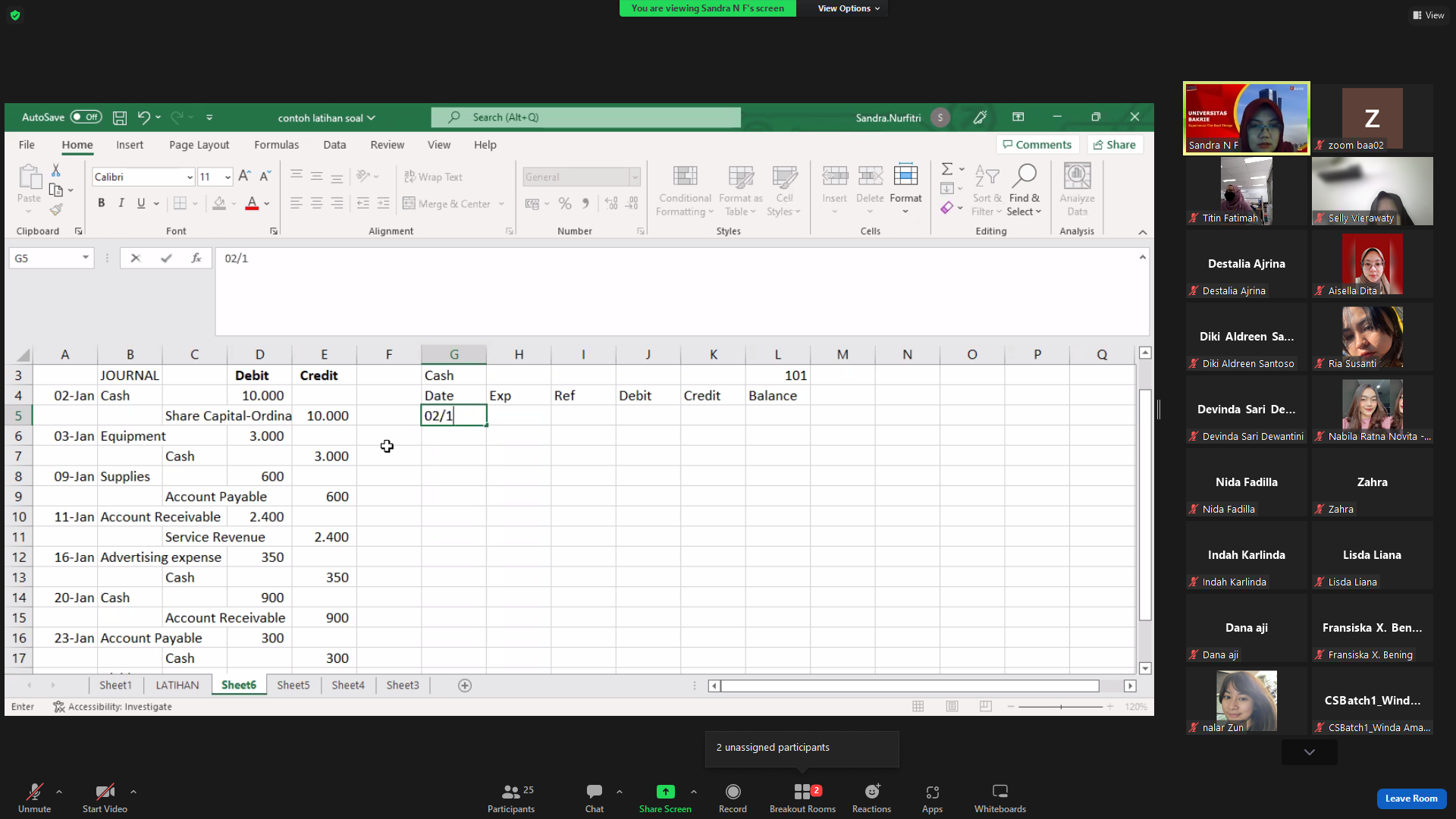Open Sort & Filter dropdown
Image resolution: width=1456 pixels, height=819 pixels.
(x=987, y=190)
